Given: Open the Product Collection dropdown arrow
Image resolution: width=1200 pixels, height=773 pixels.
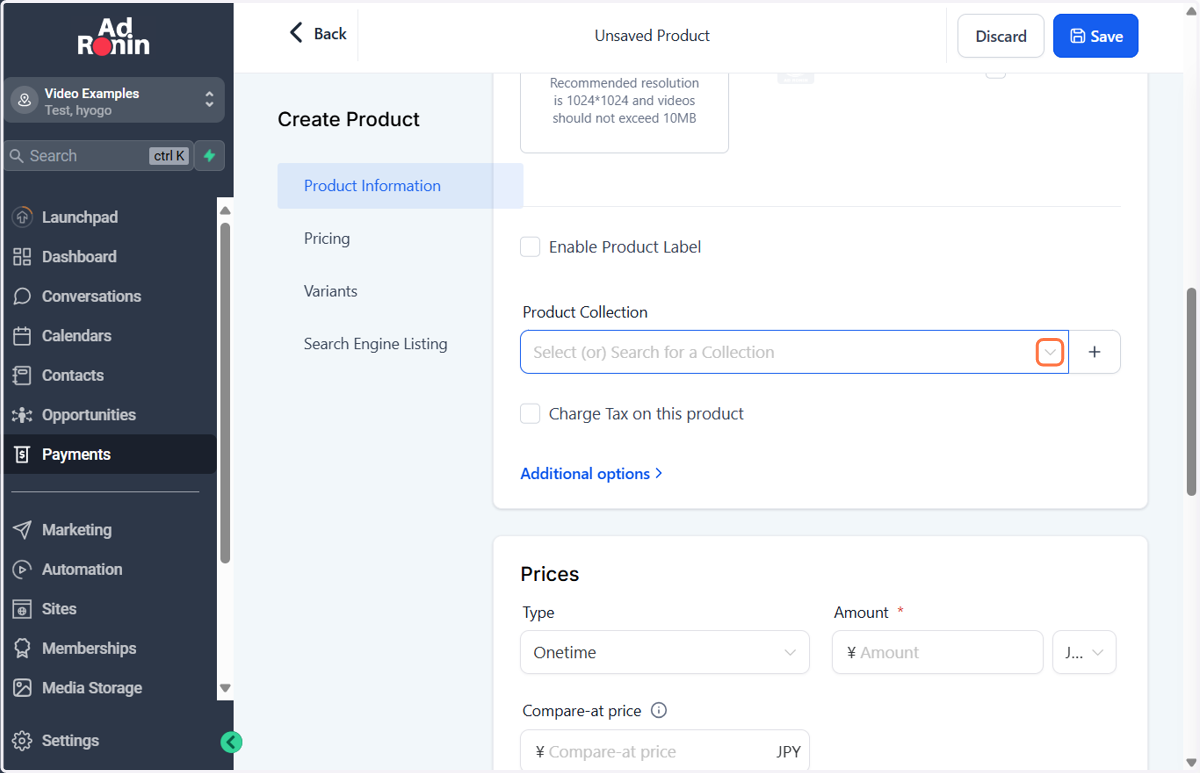Looking at the screenshot, I should (x=1050, y=352).
